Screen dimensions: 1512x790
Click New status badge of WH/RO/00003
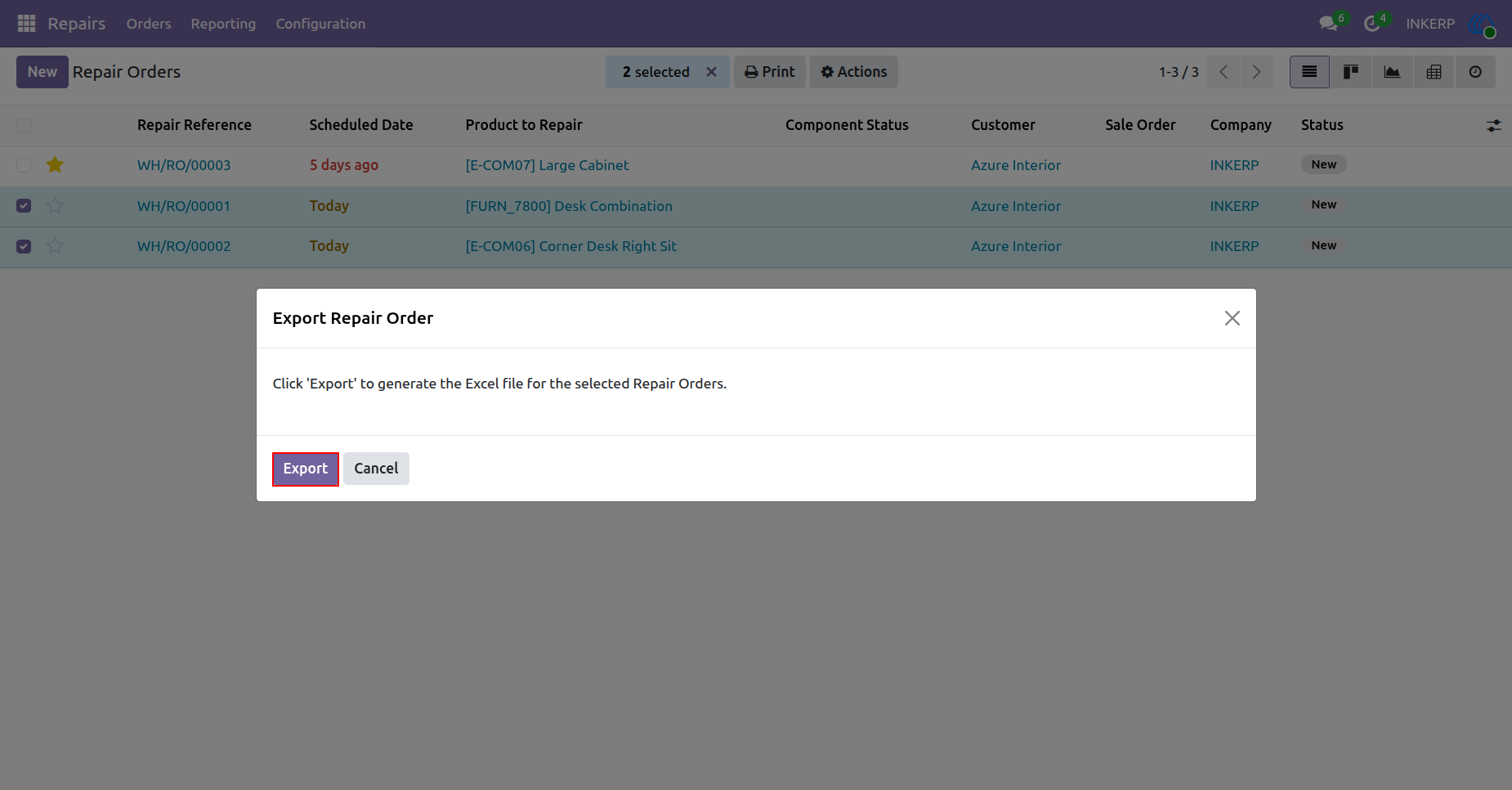pos(1324,164)
